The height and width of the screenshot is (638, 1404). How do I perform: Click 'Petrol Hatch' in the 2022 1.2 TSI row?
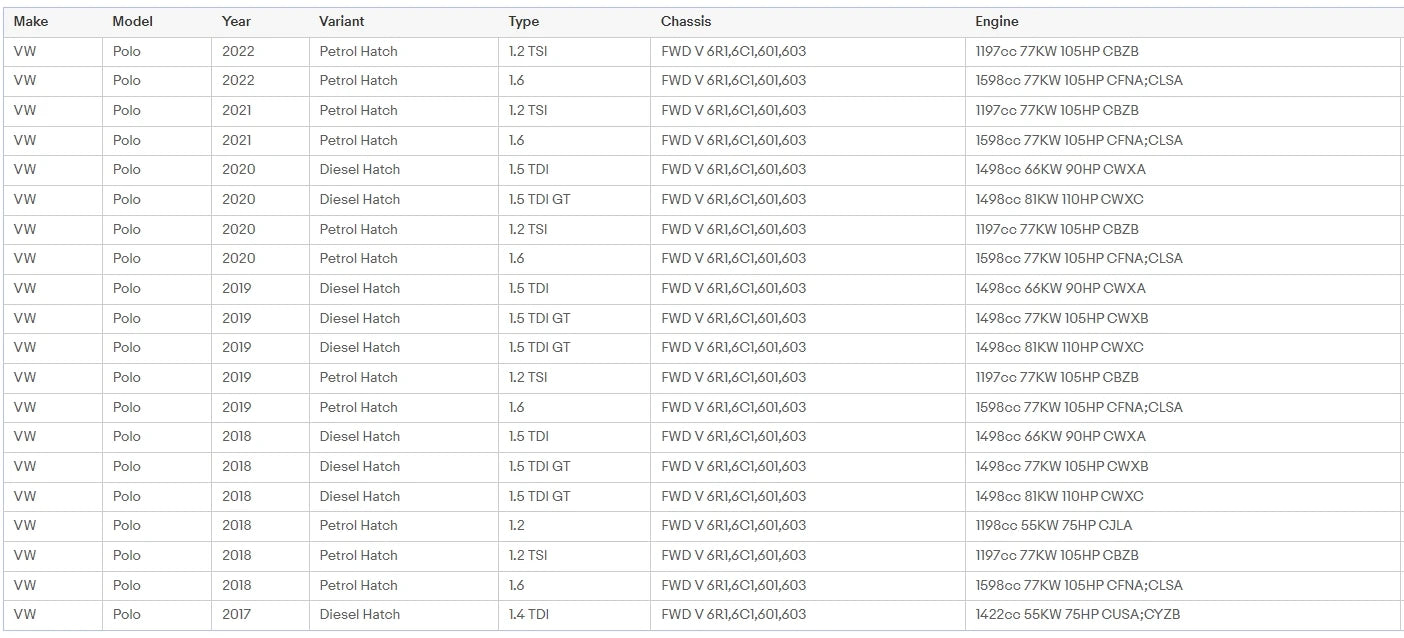(359, 51)
